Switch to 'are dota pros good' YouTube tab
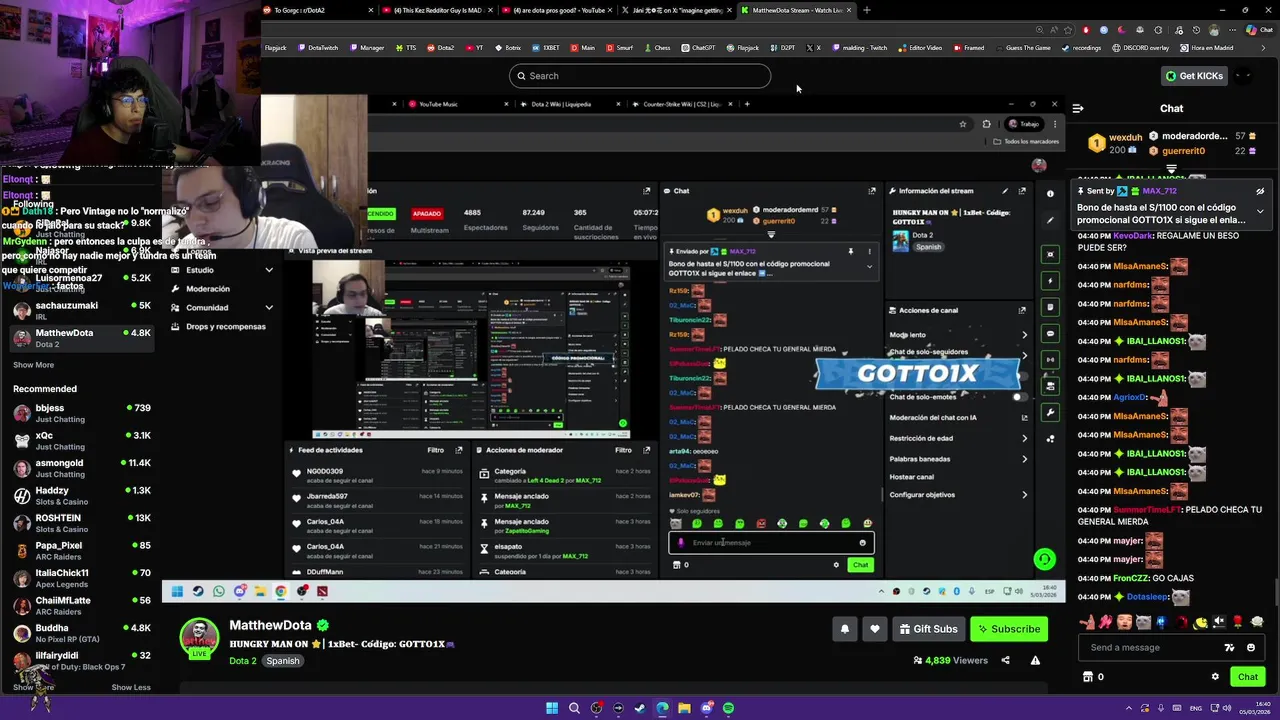The width and height of the screenshot is (1280, 720). click(558, 10)
